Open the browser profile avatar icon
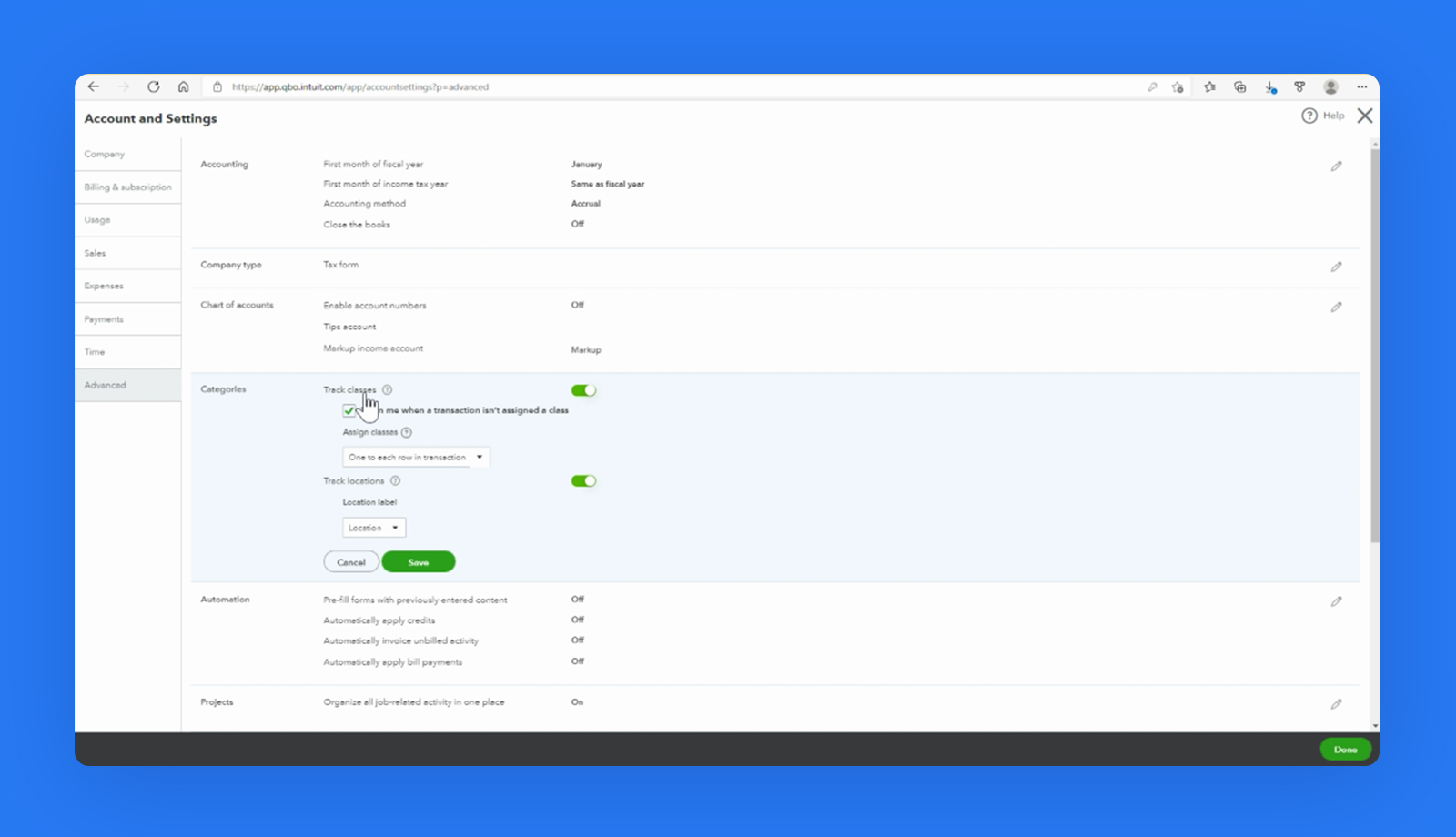The image size is (1456, 837). 1331,86
